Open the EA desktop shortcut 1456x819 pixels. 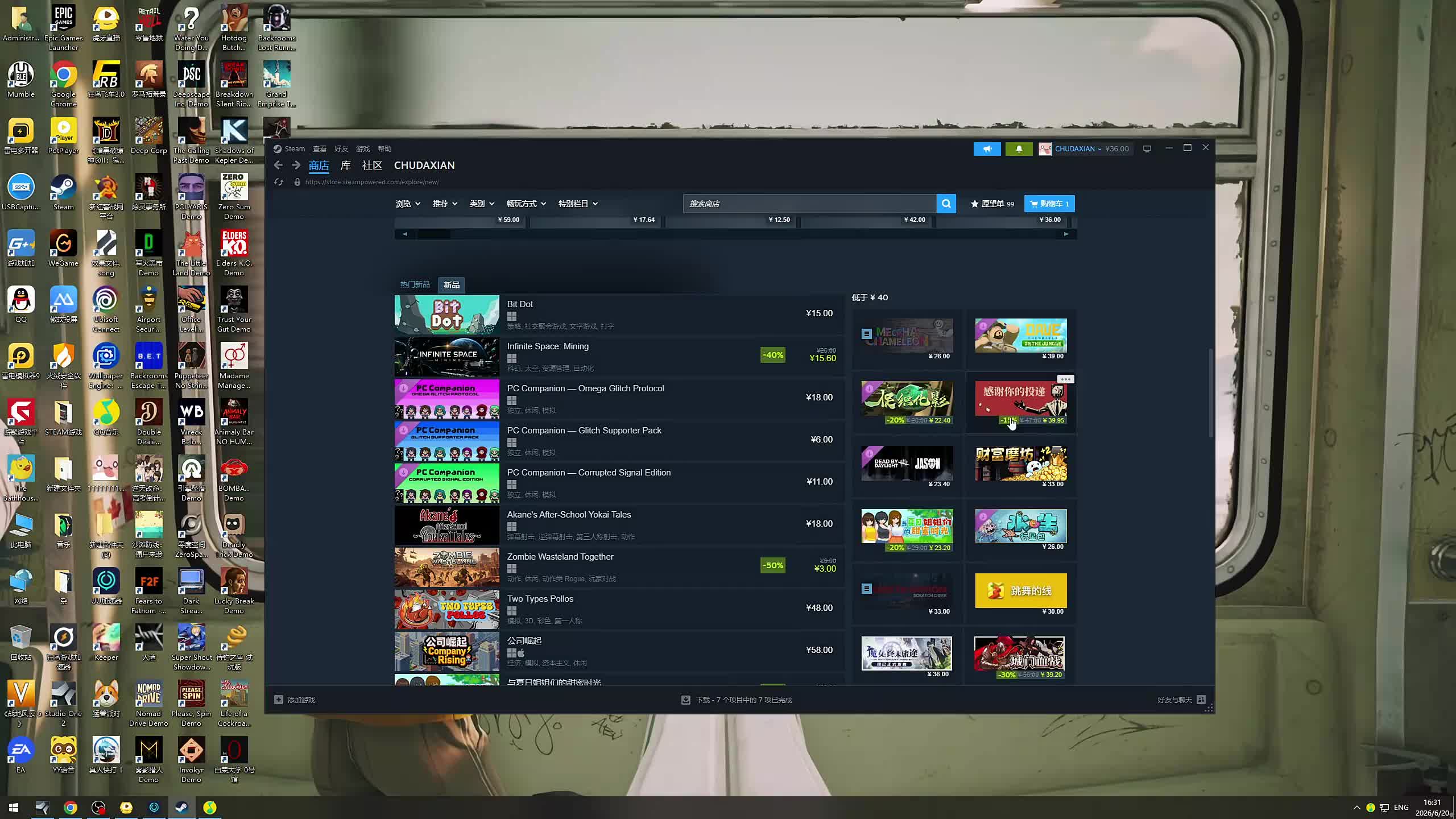click(x=21, y=755)
